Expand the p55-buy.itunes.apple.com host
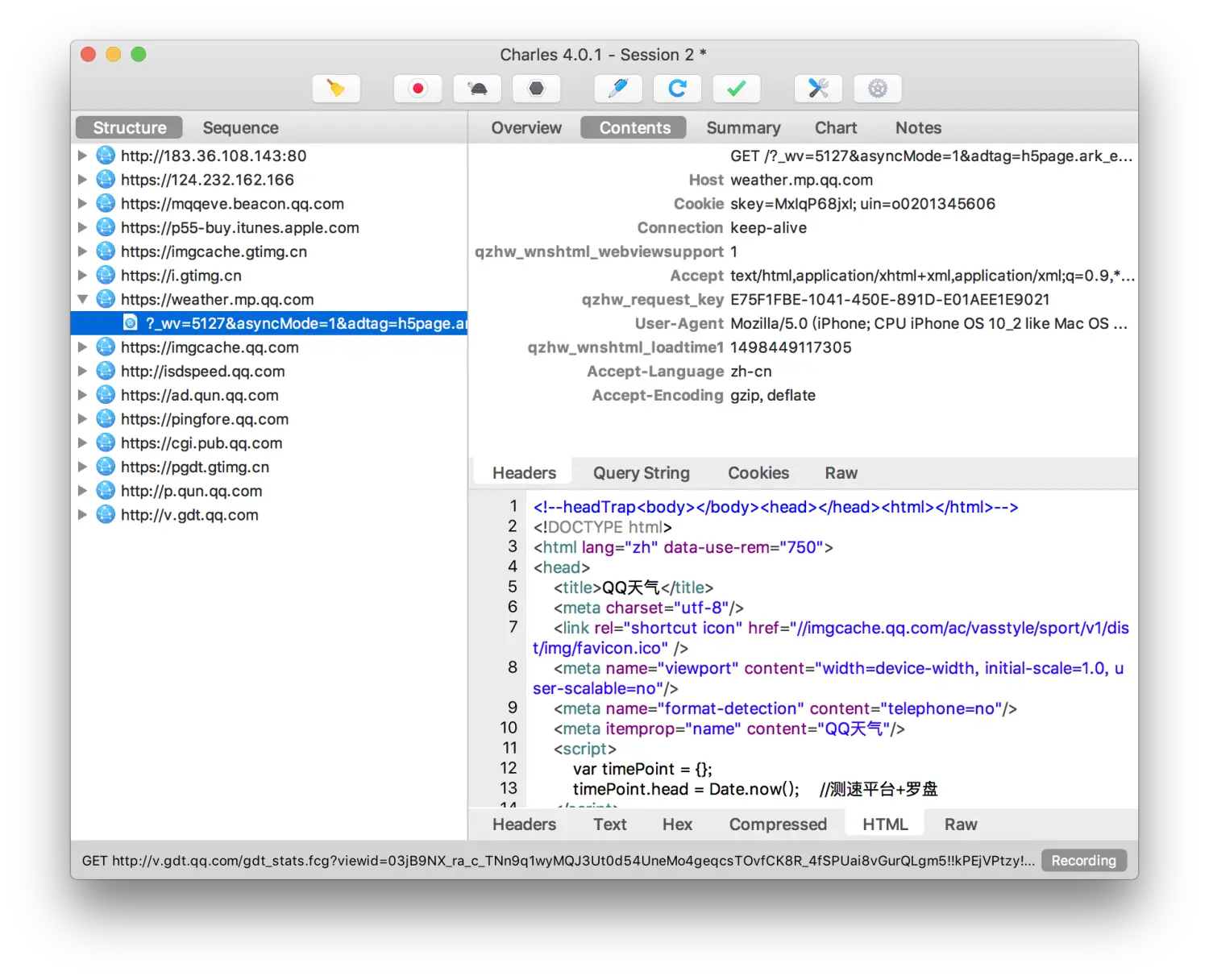Screen dimensions: 1209x980 82,227
